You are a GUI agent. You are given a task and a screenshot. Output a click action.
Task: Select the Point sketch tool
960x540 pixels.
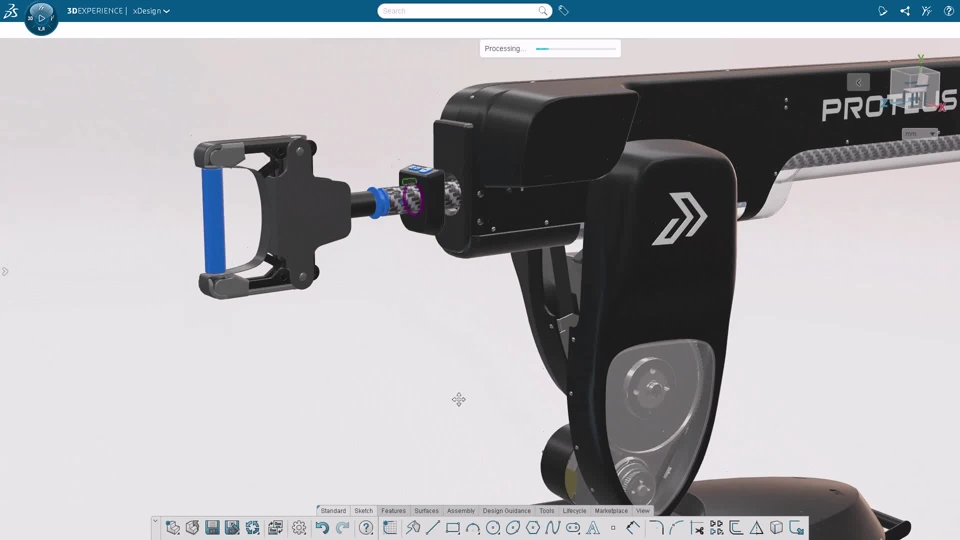click(613, 528)
